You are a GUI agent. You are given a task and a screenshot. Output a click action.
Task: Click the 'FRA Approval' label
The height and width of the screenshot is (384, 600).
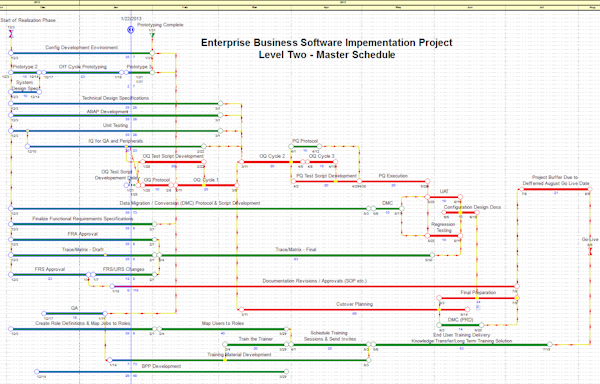coord(83,234)
